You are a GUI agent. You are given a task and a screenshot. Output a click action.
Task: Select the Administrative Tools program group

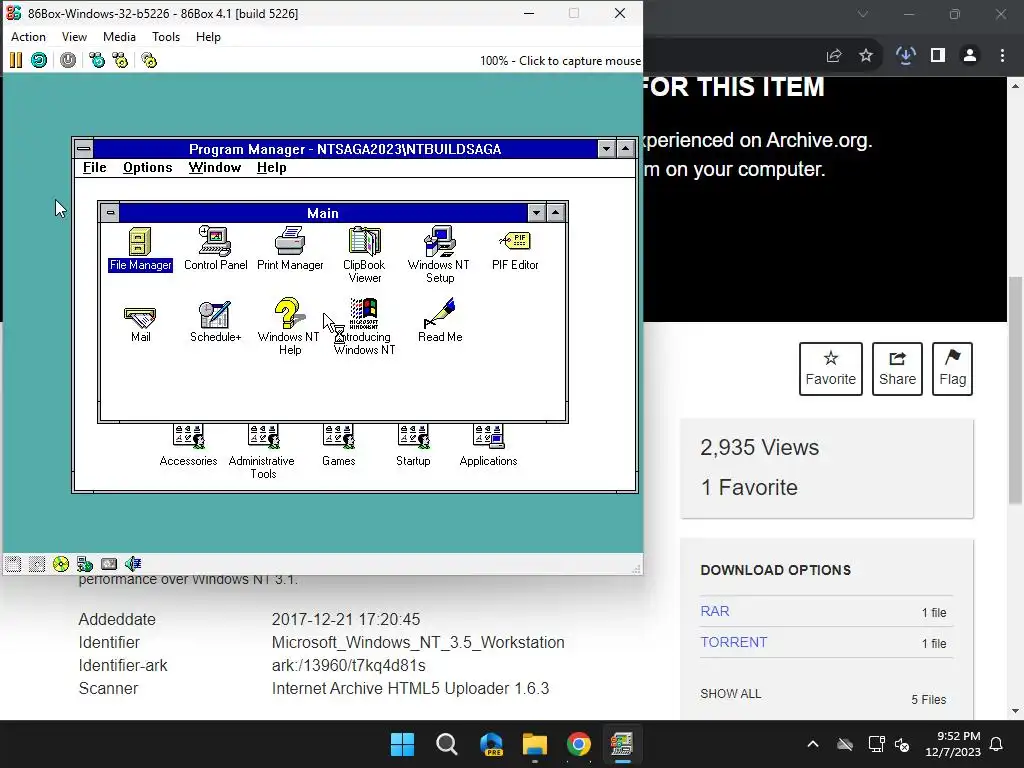pyautogui.click(x=263, y=451)
